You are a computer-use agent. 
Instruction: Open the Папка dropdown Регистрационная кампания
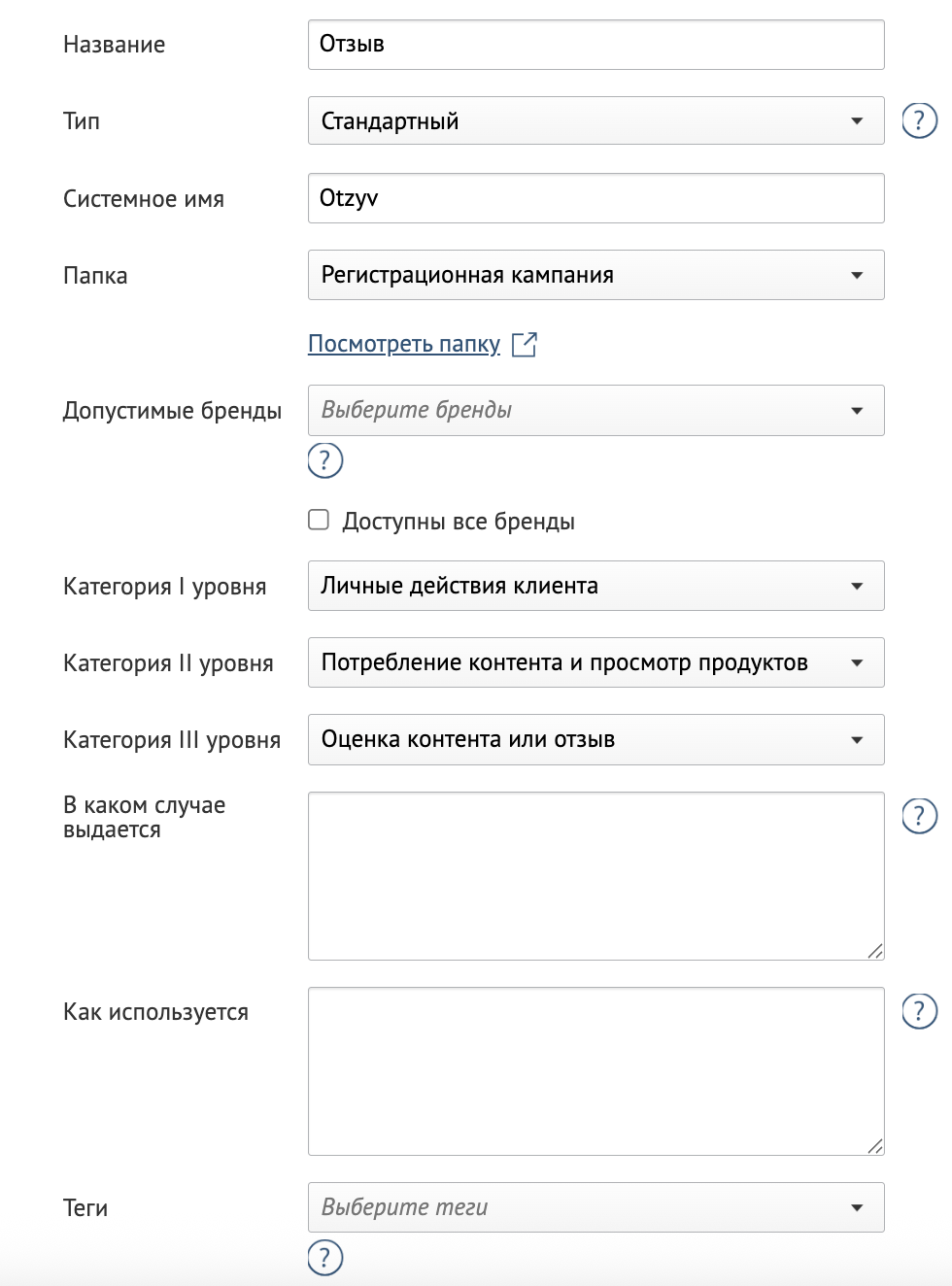click(596, 275)
